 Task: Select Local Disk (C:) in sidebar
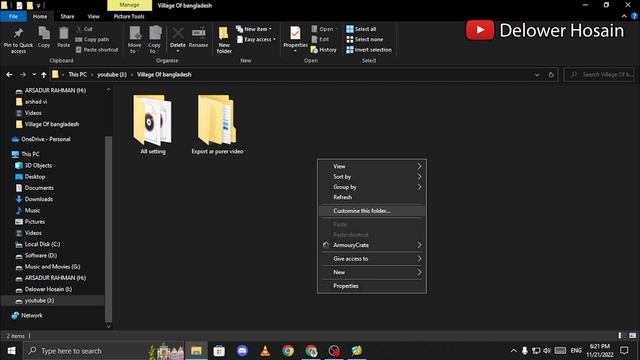click(38, 244)
